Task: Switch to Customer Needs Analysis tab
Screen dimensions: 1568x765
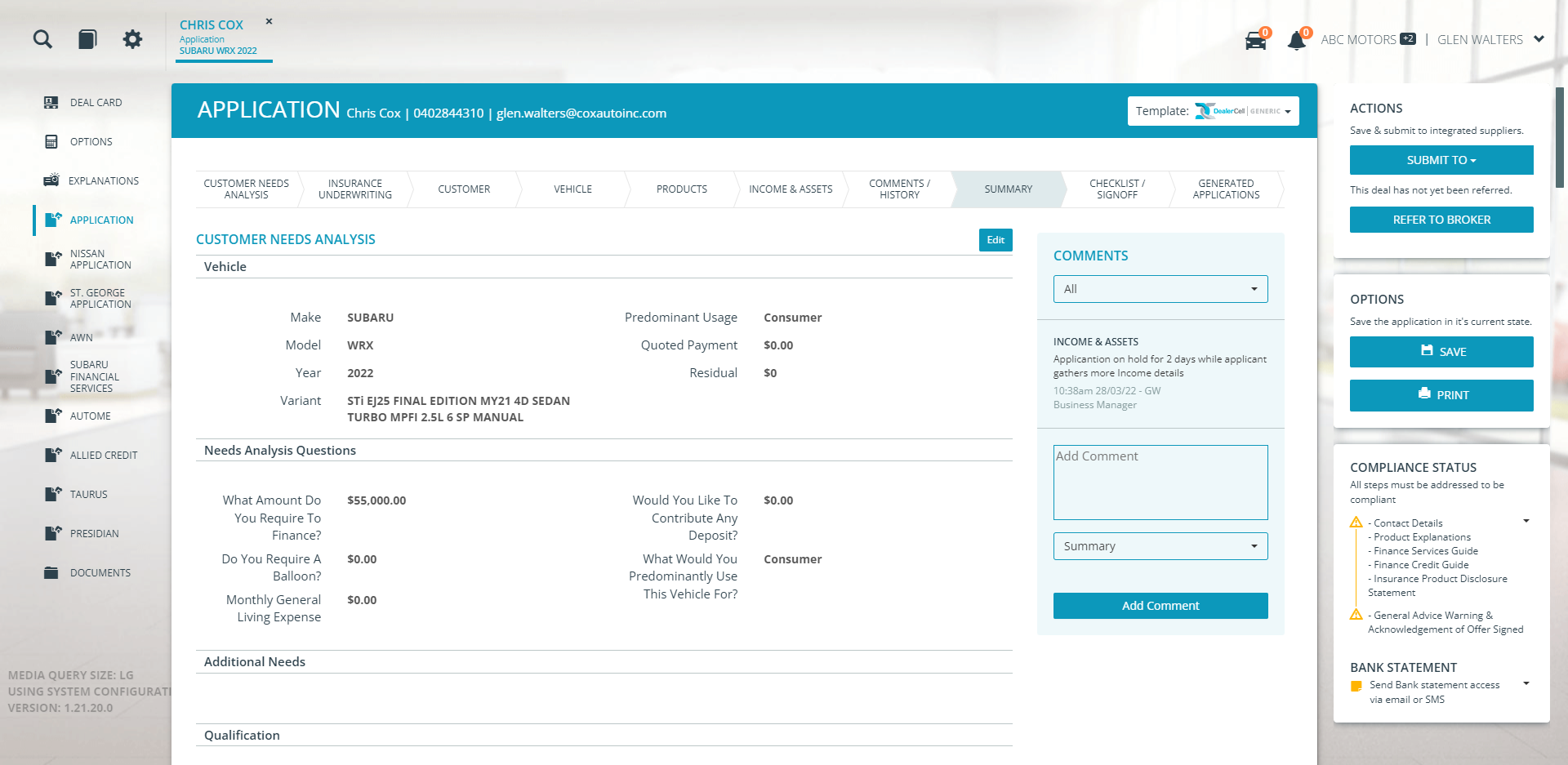Action: click(247, 189)
